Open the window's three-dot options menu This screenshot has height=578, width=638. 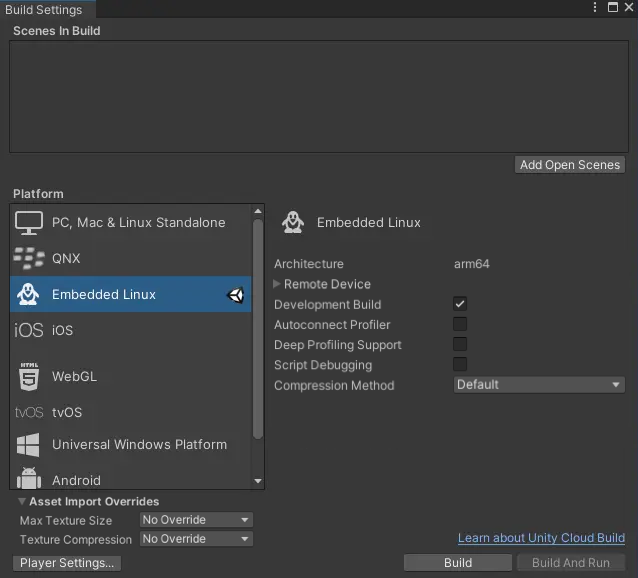tap(595, 7)
